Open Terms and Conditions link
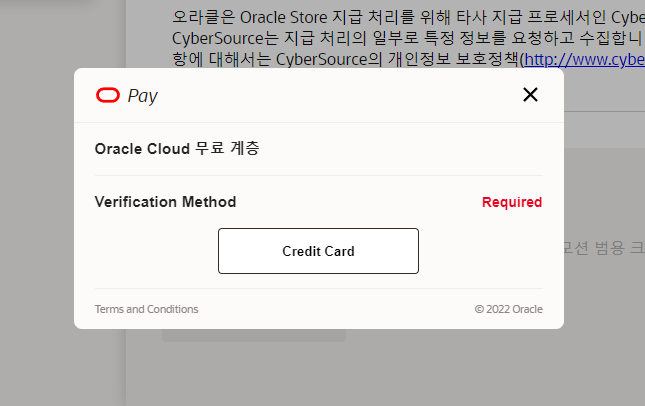Image resolution: width=645 pixels, height=406 pixels. [146, 309]
